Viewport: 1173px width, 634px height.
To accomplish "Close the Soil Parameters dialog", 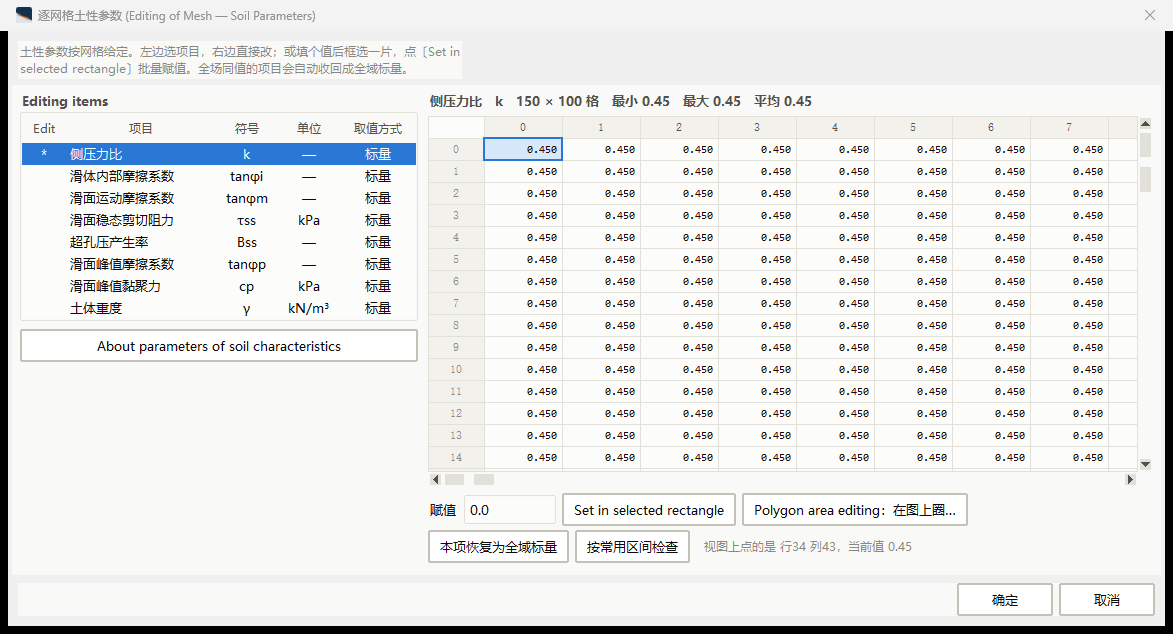I will (1150, 15).
